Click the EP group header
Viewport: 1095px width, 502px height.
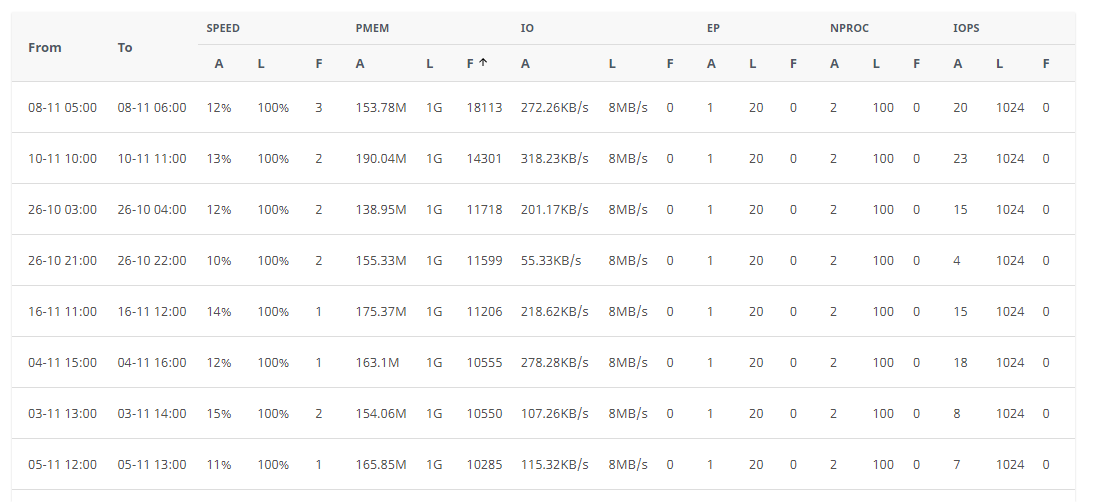click(x=713, y=28)
